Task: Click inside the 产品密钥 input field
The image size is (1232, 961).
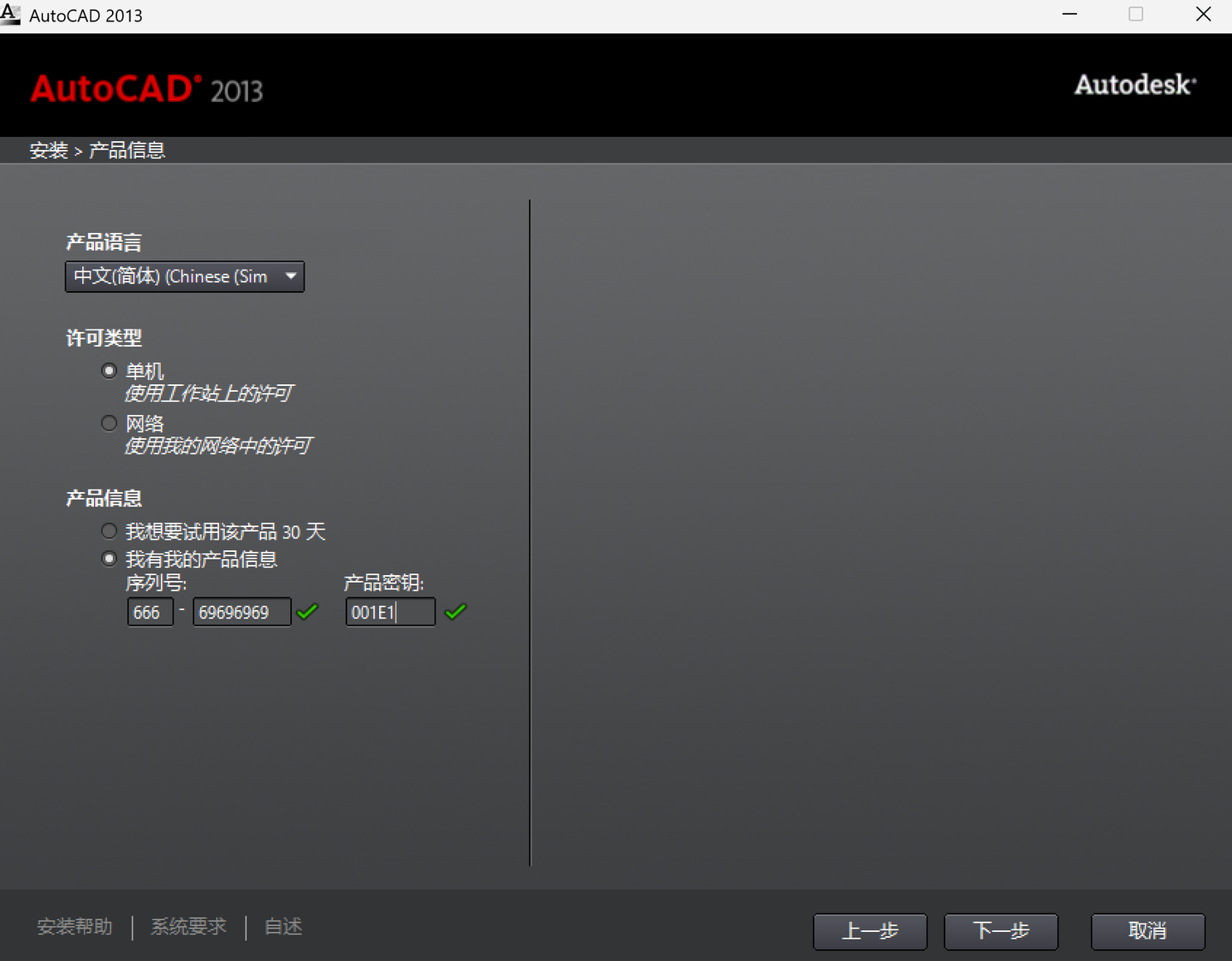Action: point(389,611)
